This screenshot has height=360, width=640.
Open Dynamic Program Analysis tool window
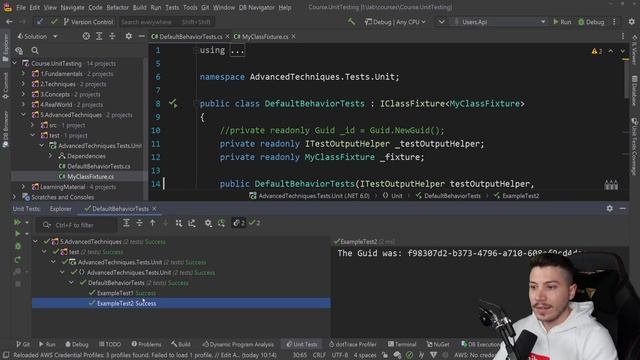(238, 344)
